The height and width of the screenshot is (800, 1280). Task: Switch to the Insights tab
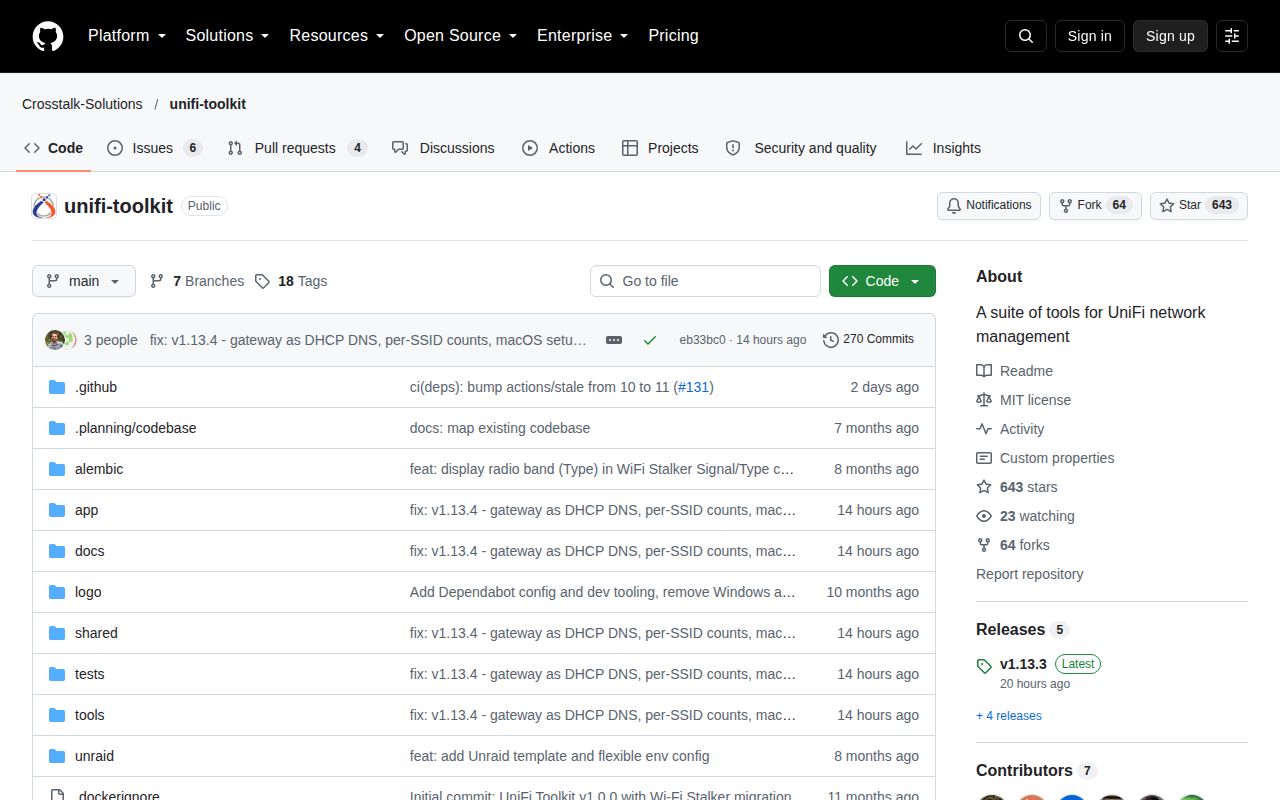[943, 148]
